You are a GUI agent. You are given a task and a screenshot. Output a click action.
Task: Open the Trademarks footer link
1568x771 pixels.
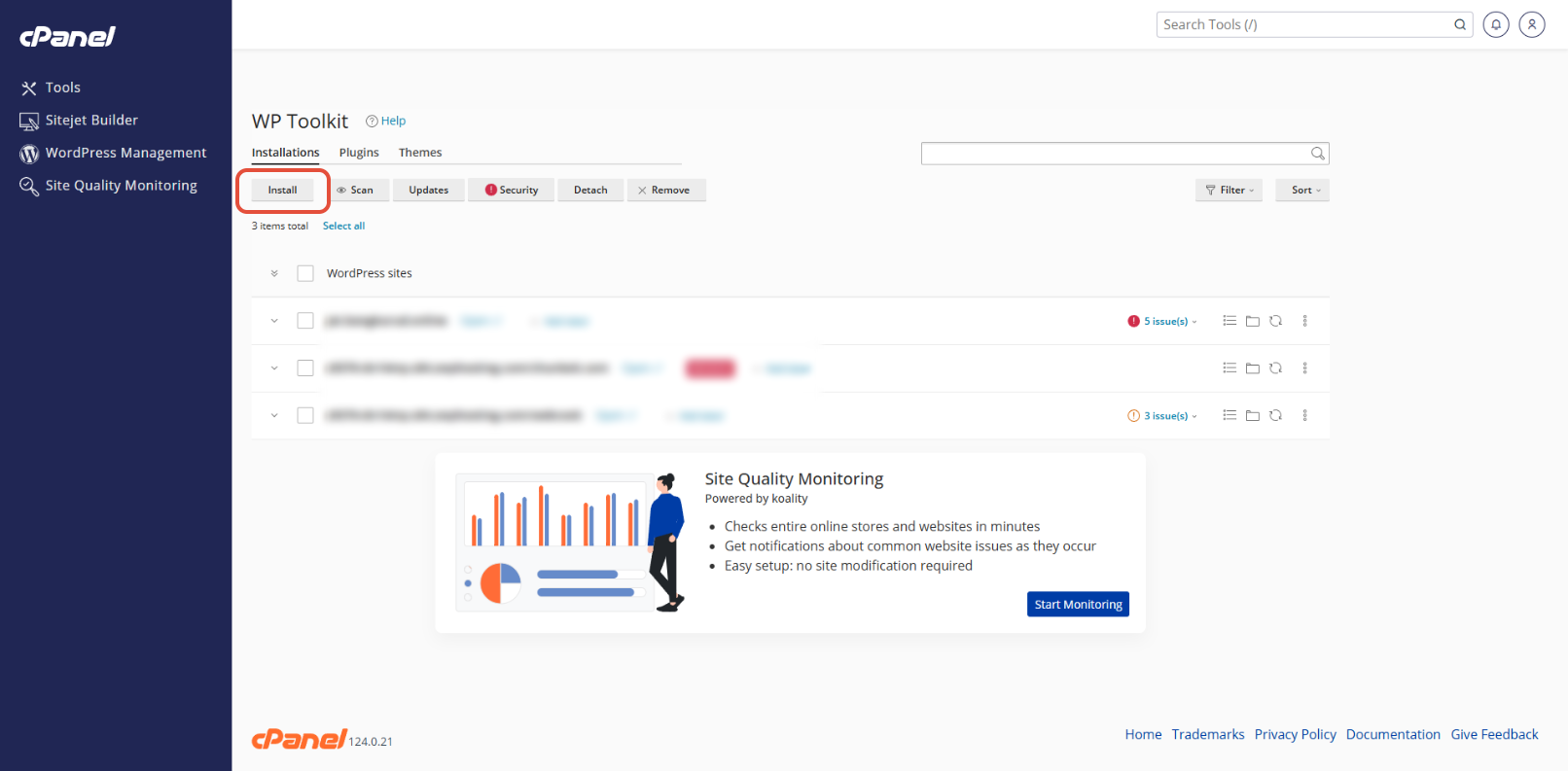1208,735
